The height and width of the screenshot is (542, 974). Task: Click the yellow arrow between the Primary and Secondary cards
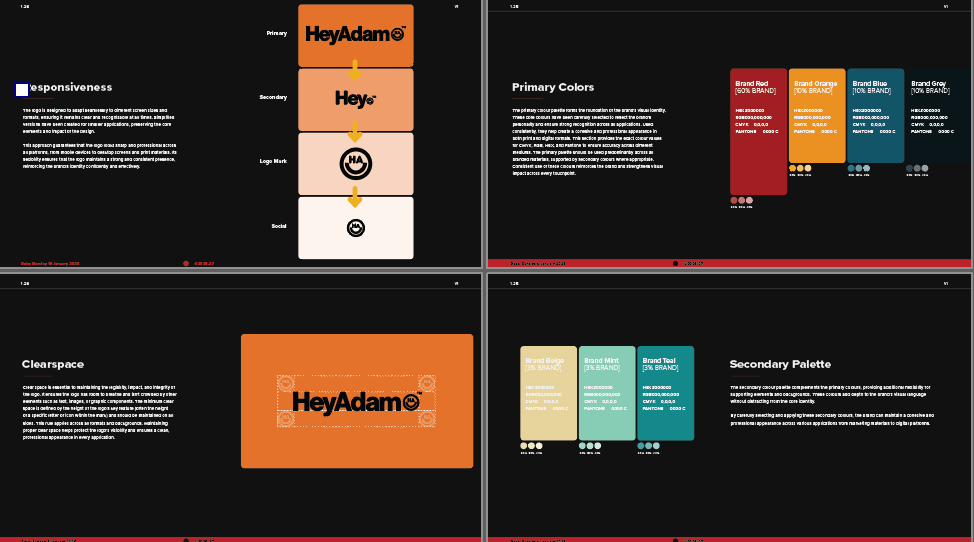pos(355,70)
